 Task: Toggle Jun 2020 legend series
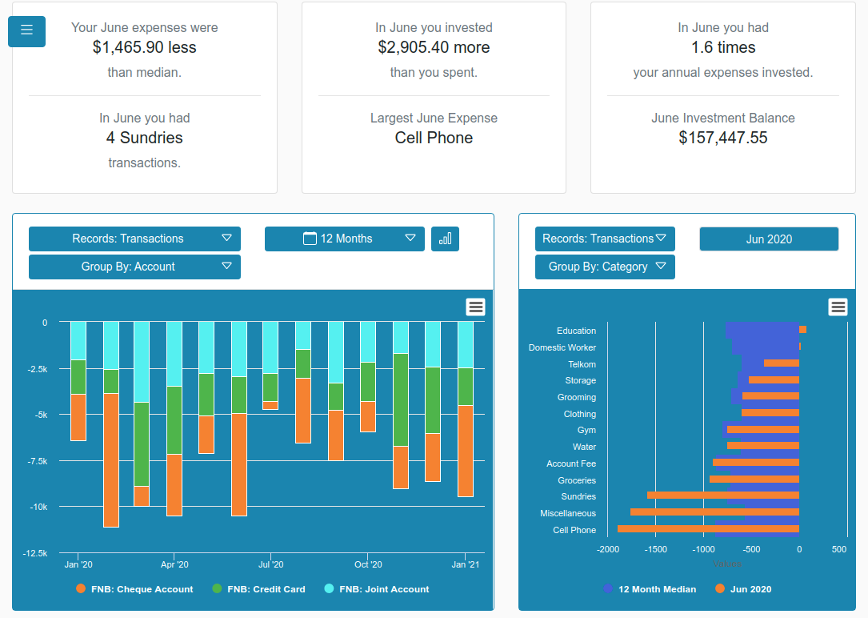click(x=743, y=589)
